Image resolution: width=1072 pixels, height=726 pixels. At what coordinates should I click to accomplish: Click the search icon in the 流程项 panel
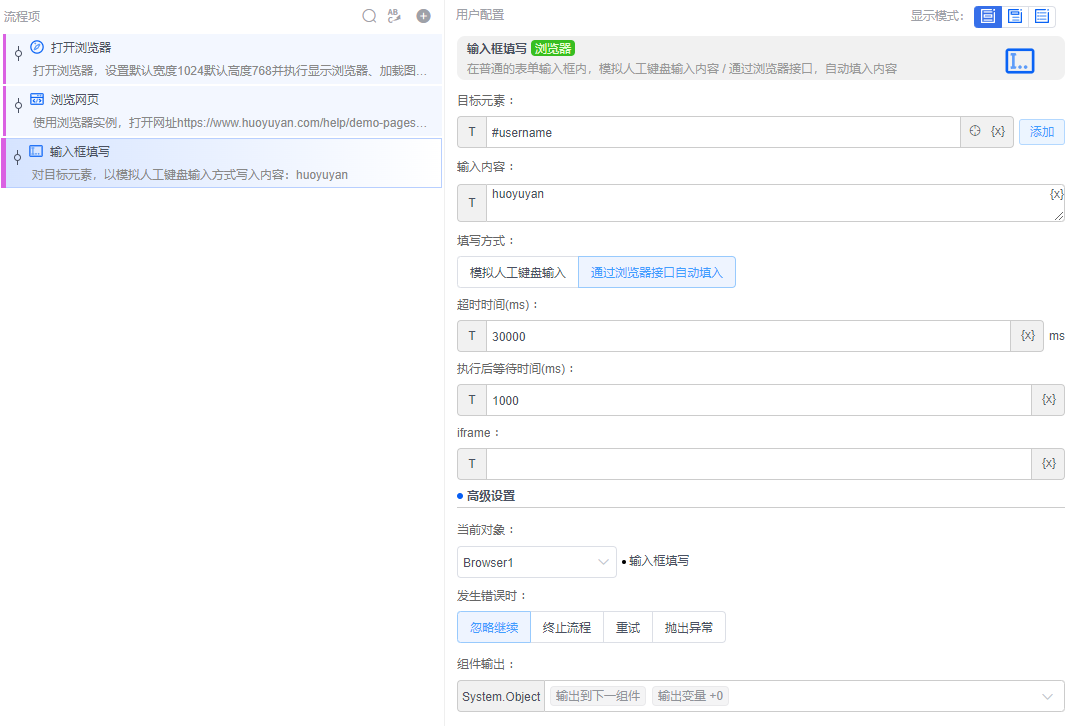[368, 16]
